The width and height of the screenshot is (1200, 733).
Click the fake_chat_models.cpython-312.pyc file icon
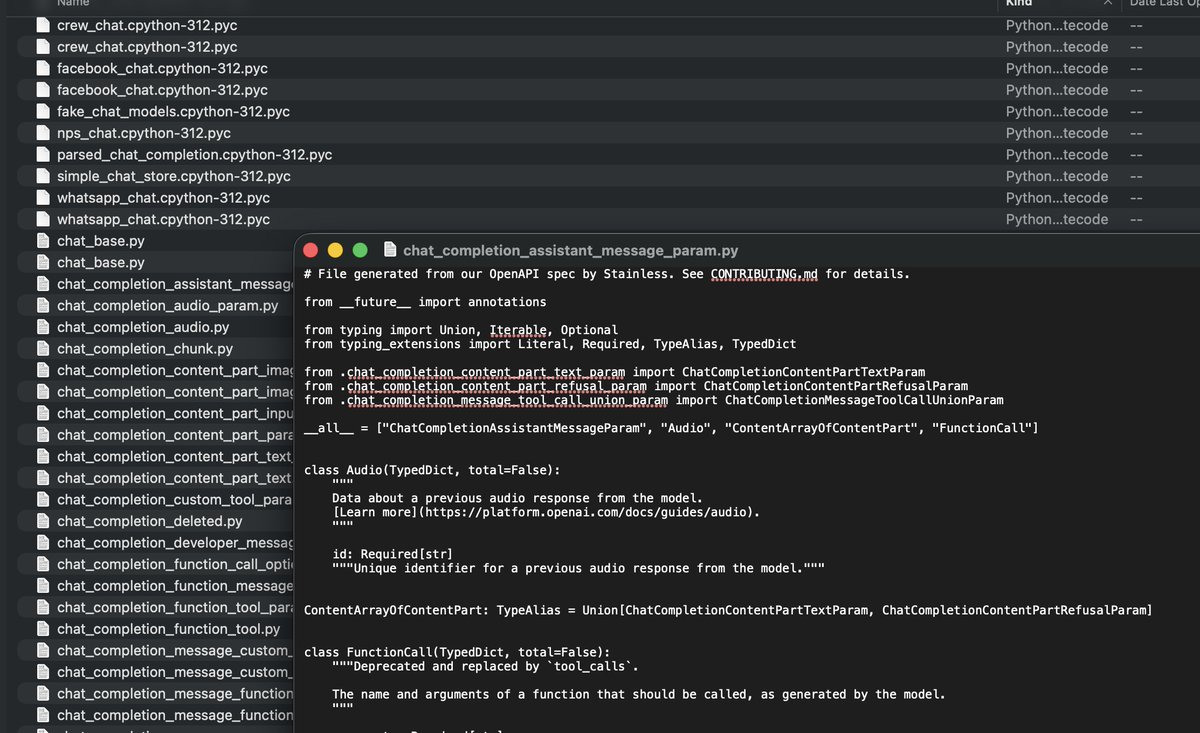pos(43,112)
